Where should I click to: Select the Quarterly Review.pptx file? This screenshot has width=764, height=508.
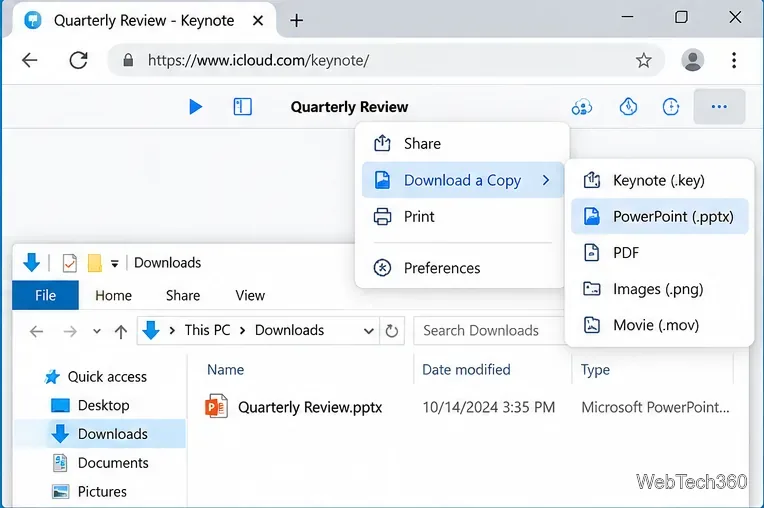click(x=310, y=407)
